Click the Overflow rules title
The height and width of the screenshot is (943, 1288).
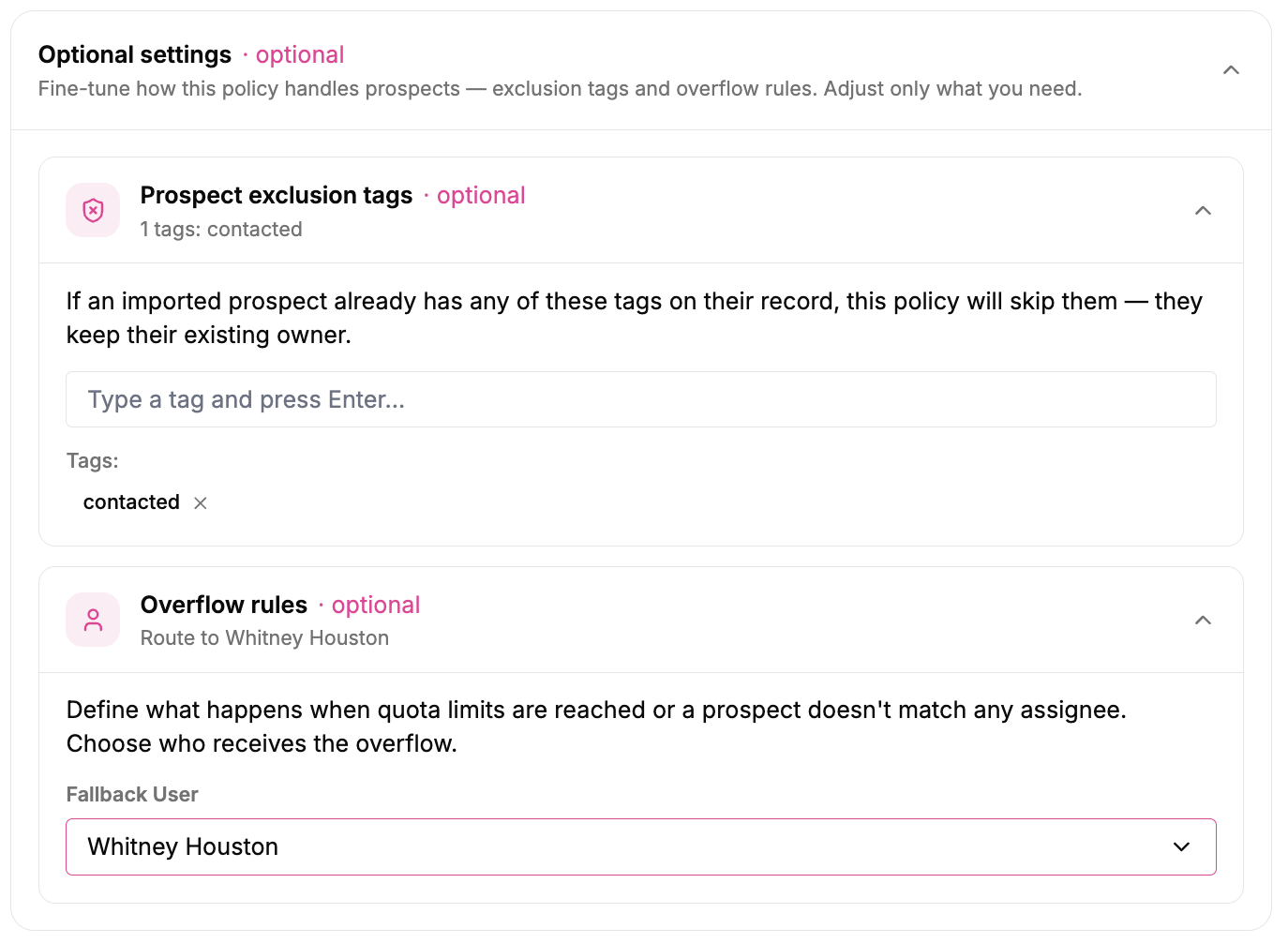(x=224, y=605)
